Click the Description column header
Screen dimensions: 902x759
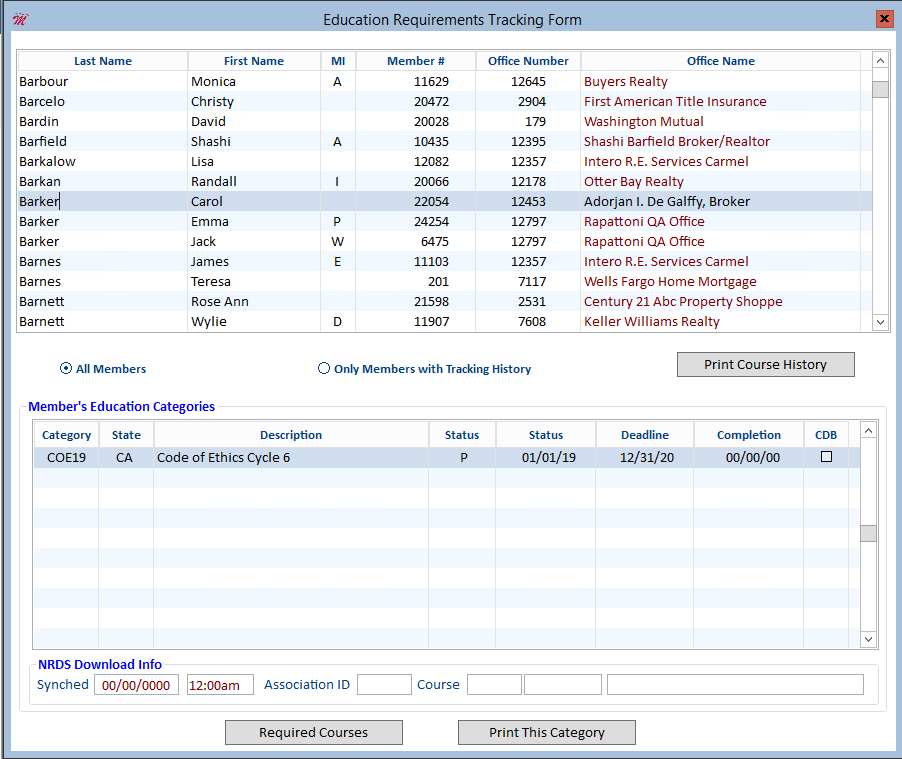click(291, 435)
